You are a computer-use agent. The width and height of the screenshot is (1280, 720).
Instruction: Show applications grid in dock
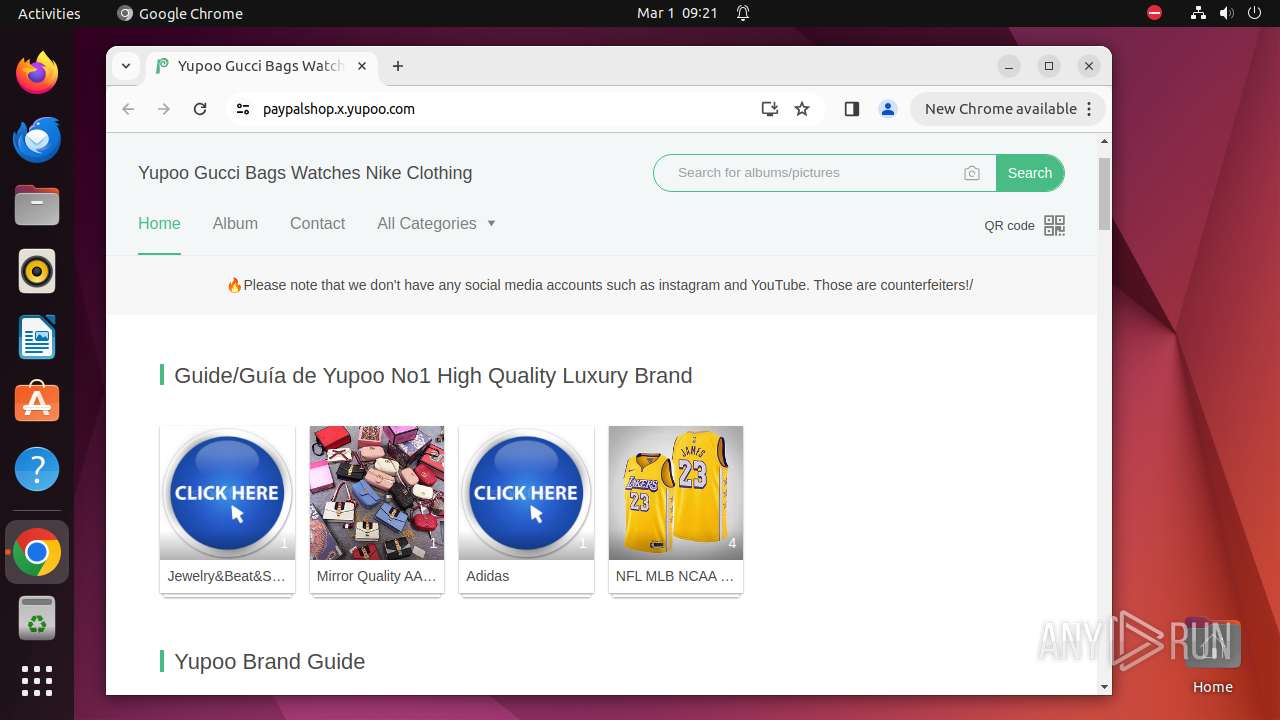pos(37,681)
